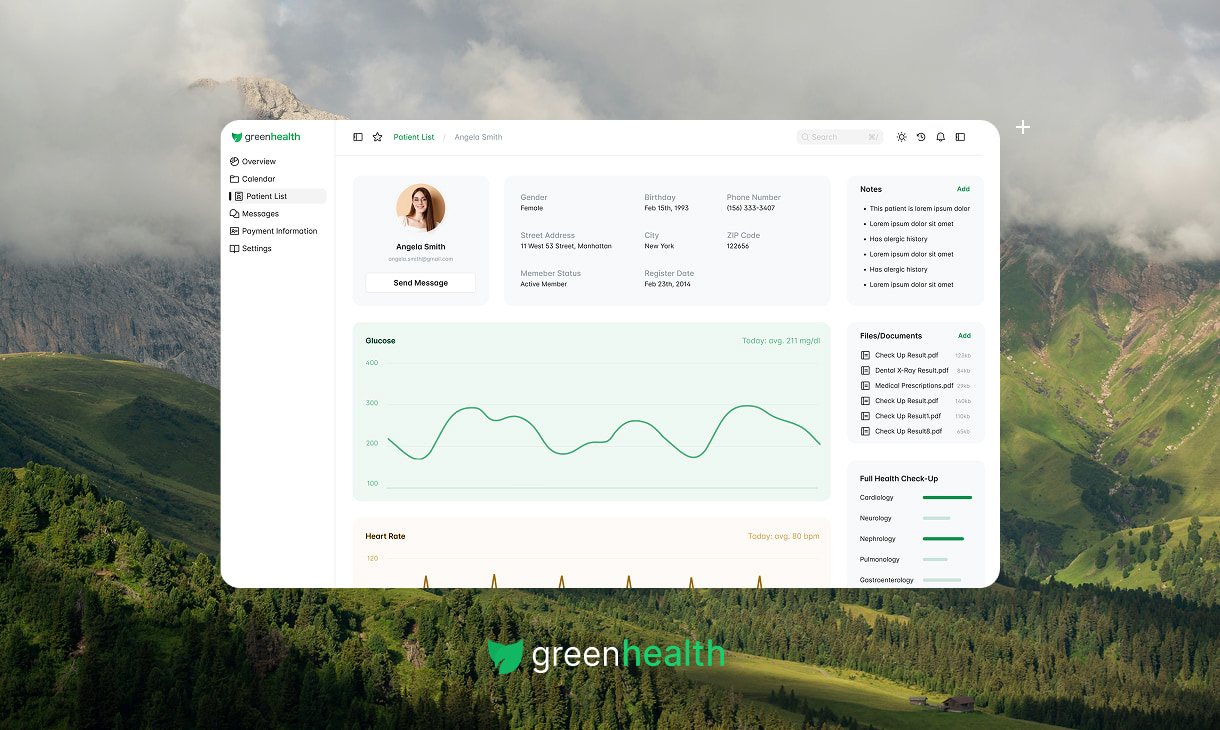This screenshot has height=730, width=1220.
Task: Click the star favorite icon
Action: (x=377, y=137)
